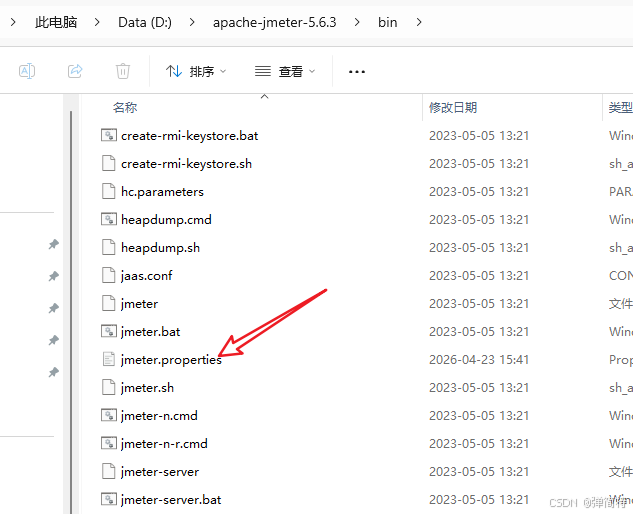Open the 排序 sort dropdown

pos(196,71)
